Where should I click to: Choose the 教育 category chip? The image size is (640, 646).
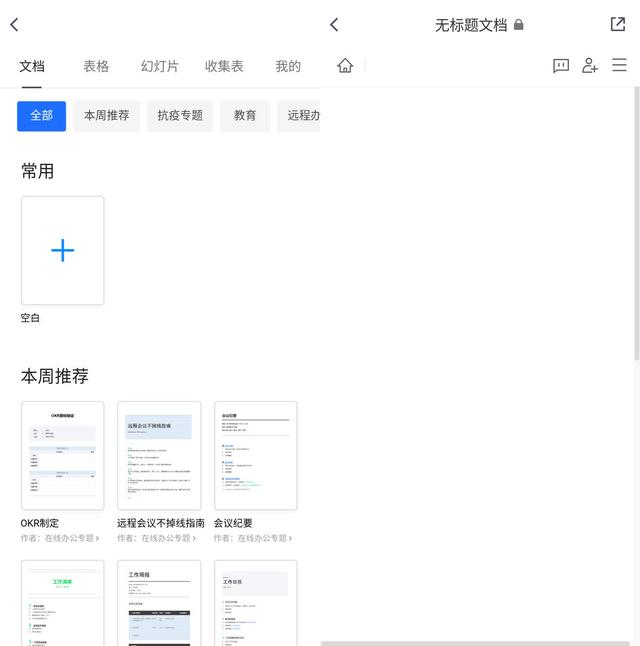coord(245,115)
